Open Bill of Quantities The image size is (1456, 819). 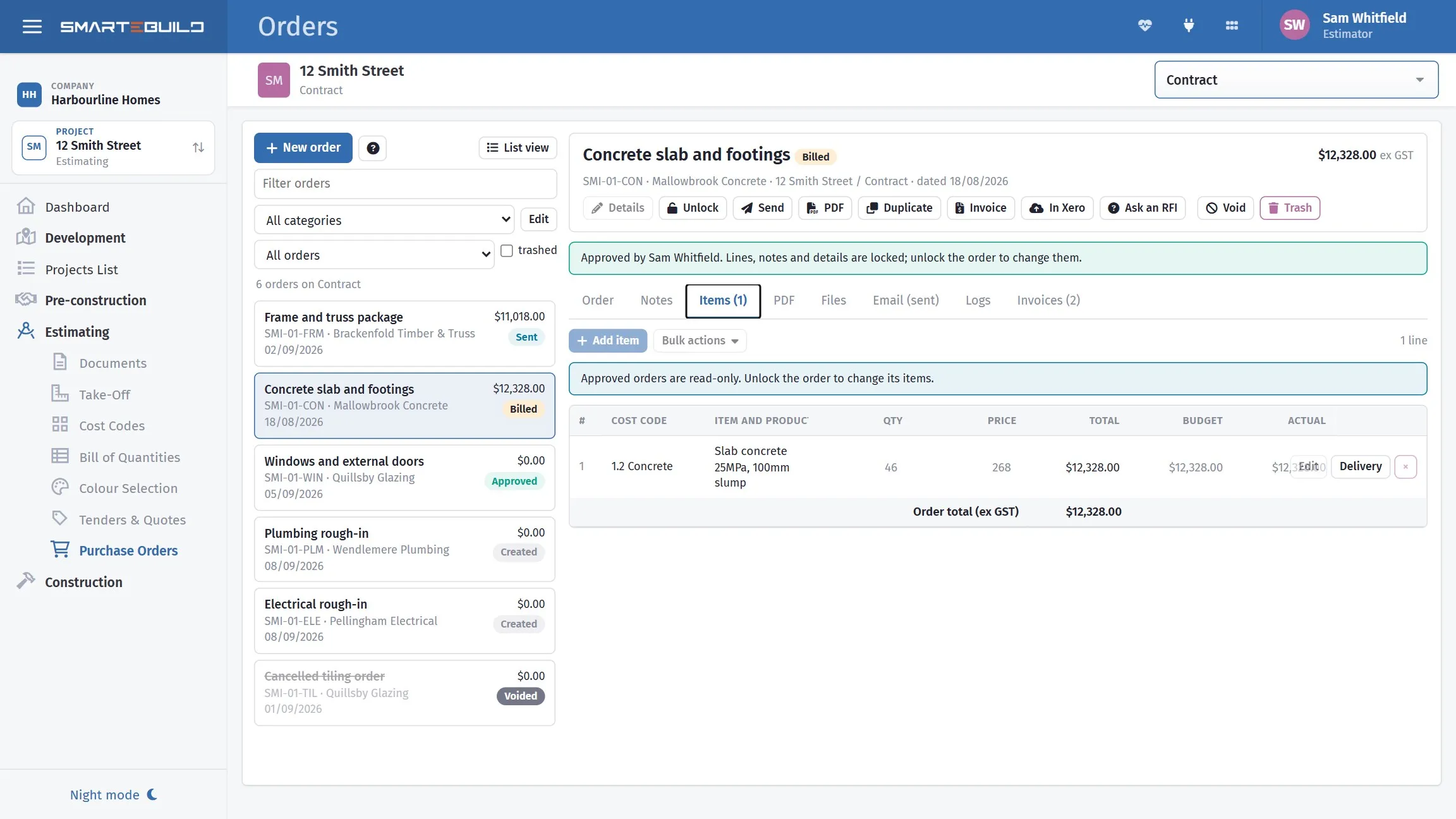tap(130, 457)
